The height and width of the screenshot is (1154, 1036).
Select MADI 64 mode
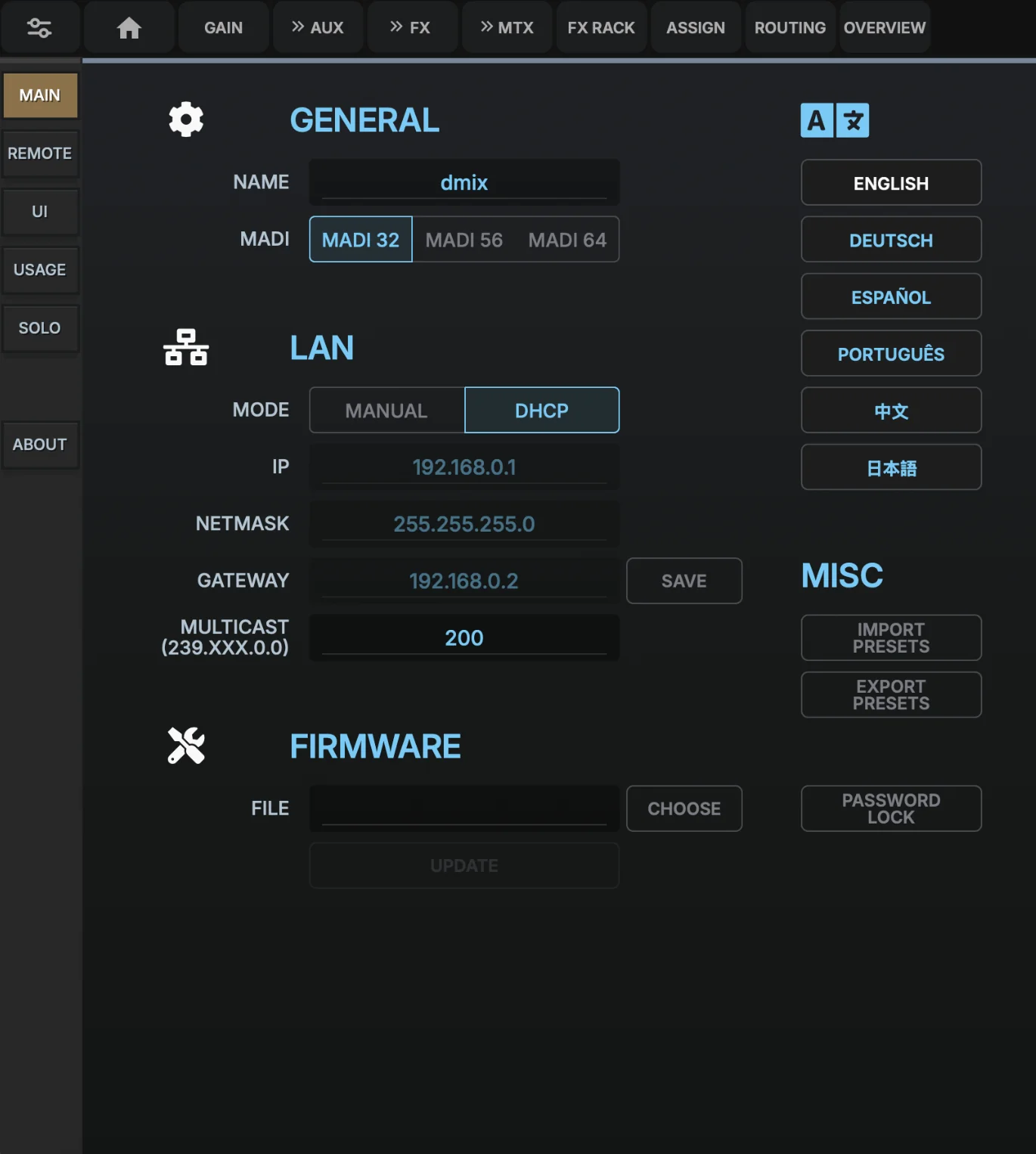567,240
